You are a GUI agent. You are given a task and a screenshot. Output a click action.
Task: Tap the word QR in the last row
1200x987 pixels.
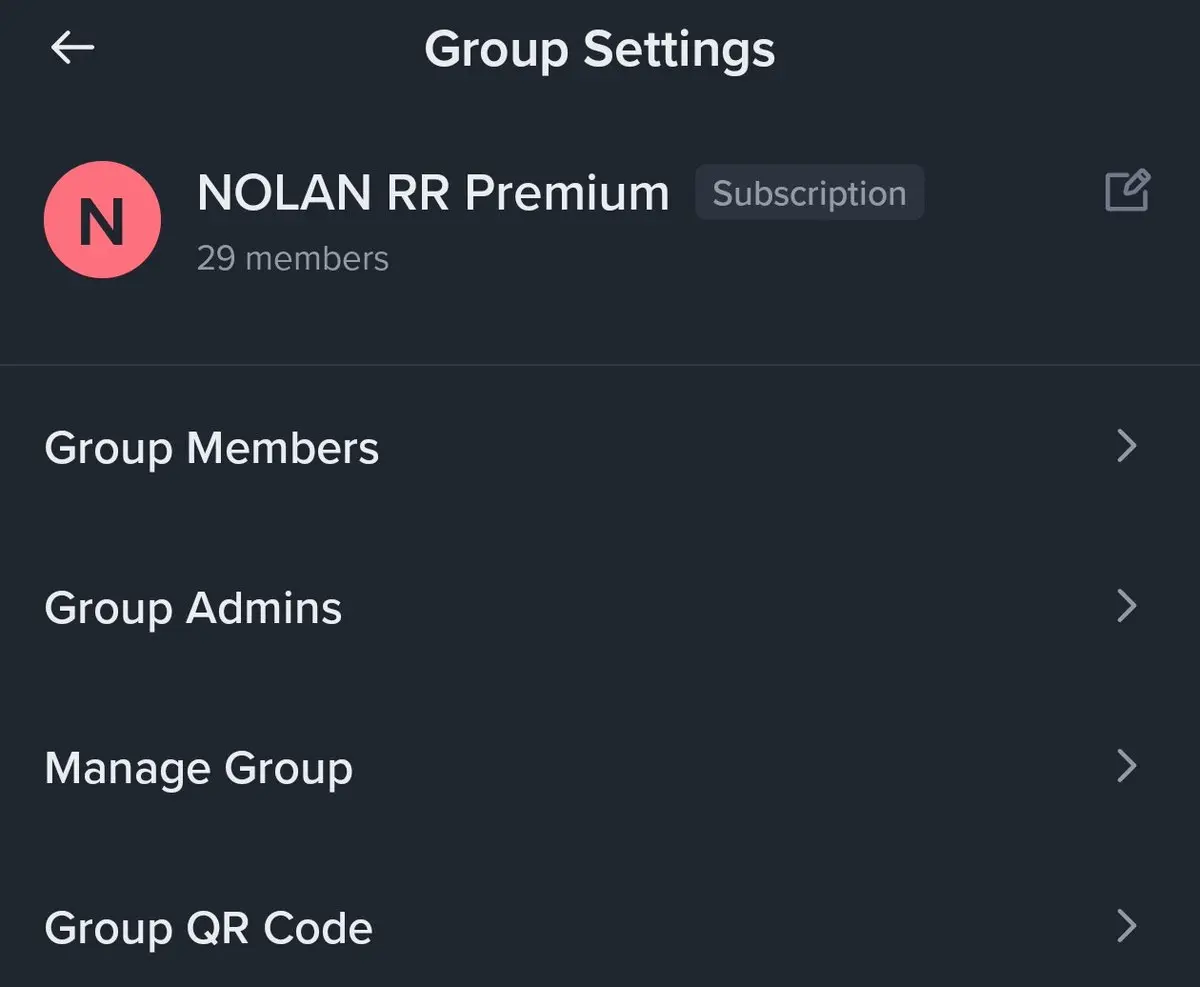pyautogui.click(x=218, y=928)
